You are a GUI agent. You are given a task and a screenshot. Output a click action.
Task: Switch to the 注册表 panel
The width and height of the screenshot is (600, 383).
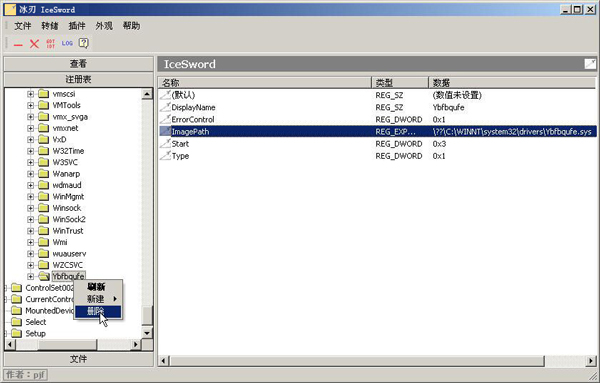click(78, 79)
